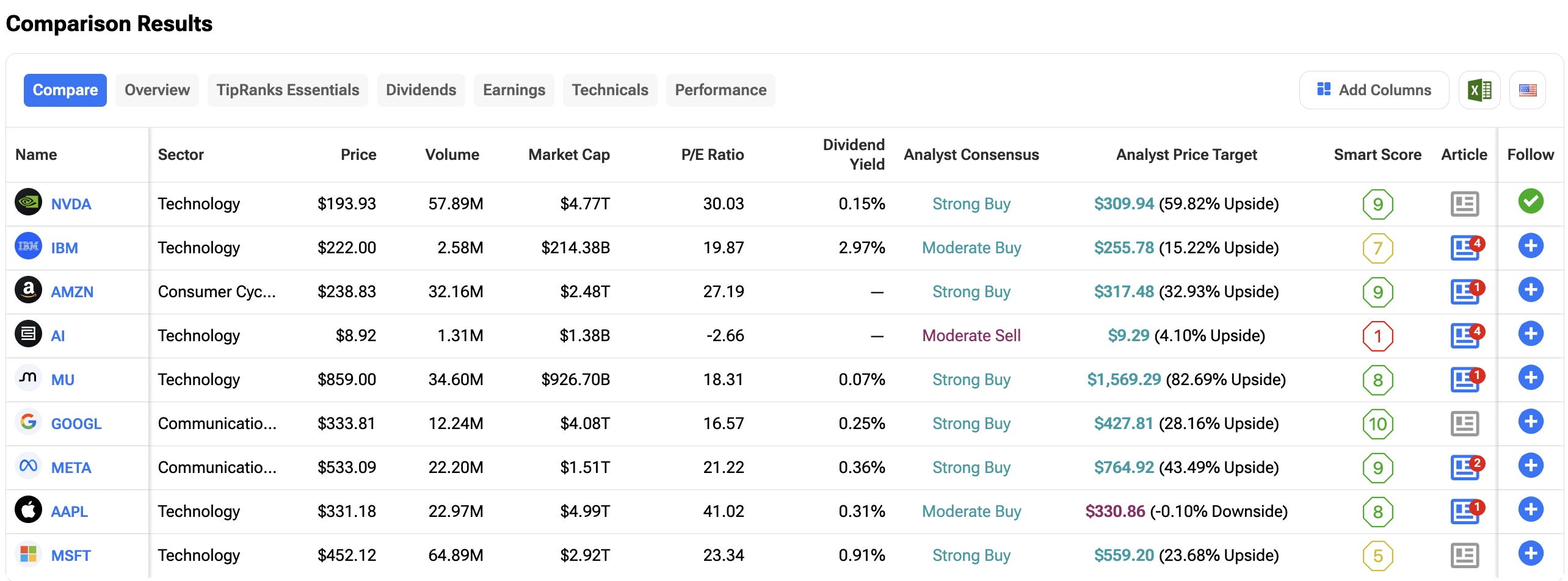Open the IBM ticker link
This screenshot has height=581, width=1568.
point(64,248)
